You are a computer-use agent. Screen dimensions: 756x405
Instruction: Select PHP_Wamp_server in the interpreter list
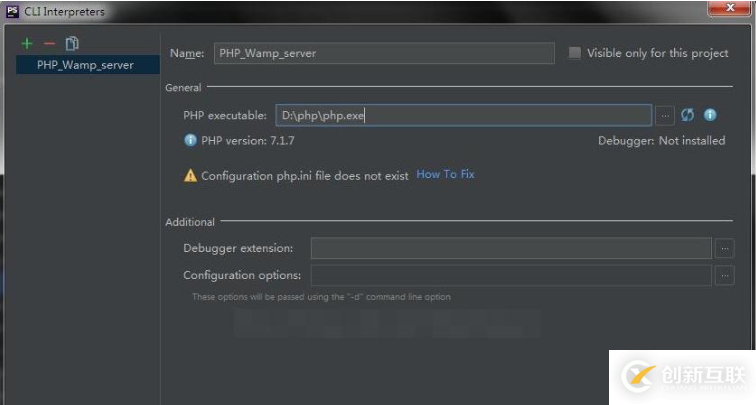[88, 65]
